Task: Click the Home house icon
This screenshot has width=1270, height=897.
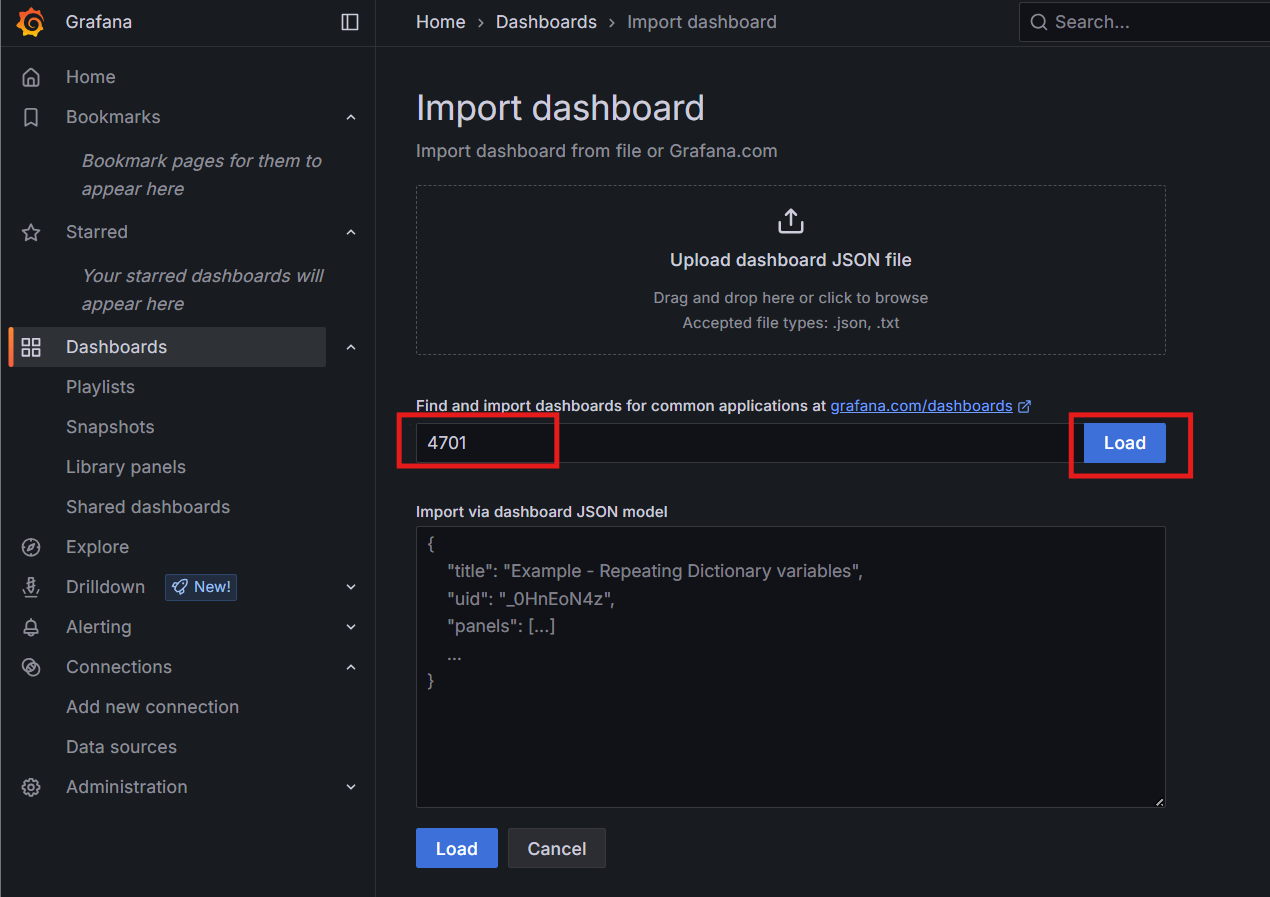Action: coord(31,77)
